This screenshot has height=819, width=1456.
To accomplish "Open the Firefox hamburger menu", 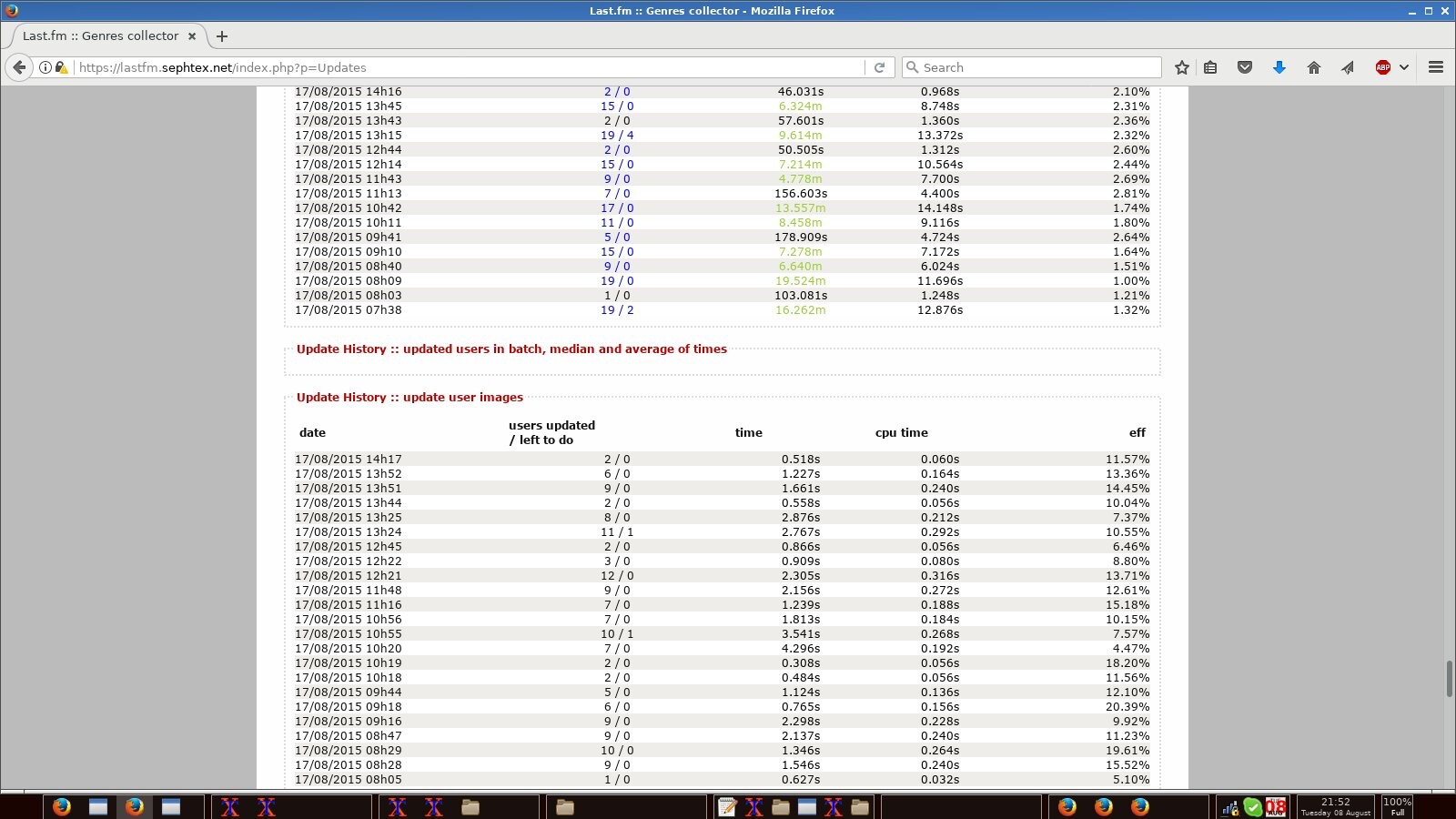I will click(x=1436, y=67).
